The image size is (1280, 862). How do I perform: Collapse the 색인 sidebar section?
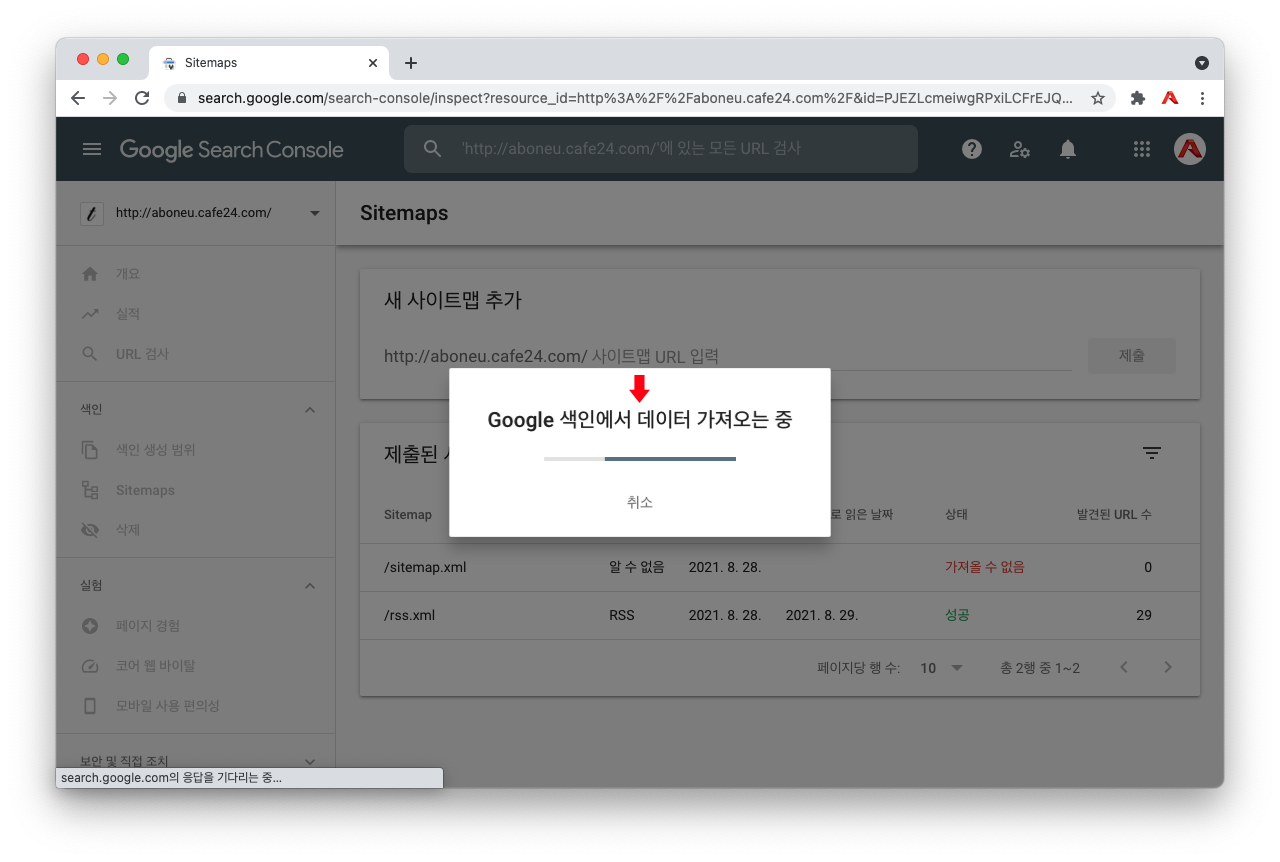[x=310, y=410]
